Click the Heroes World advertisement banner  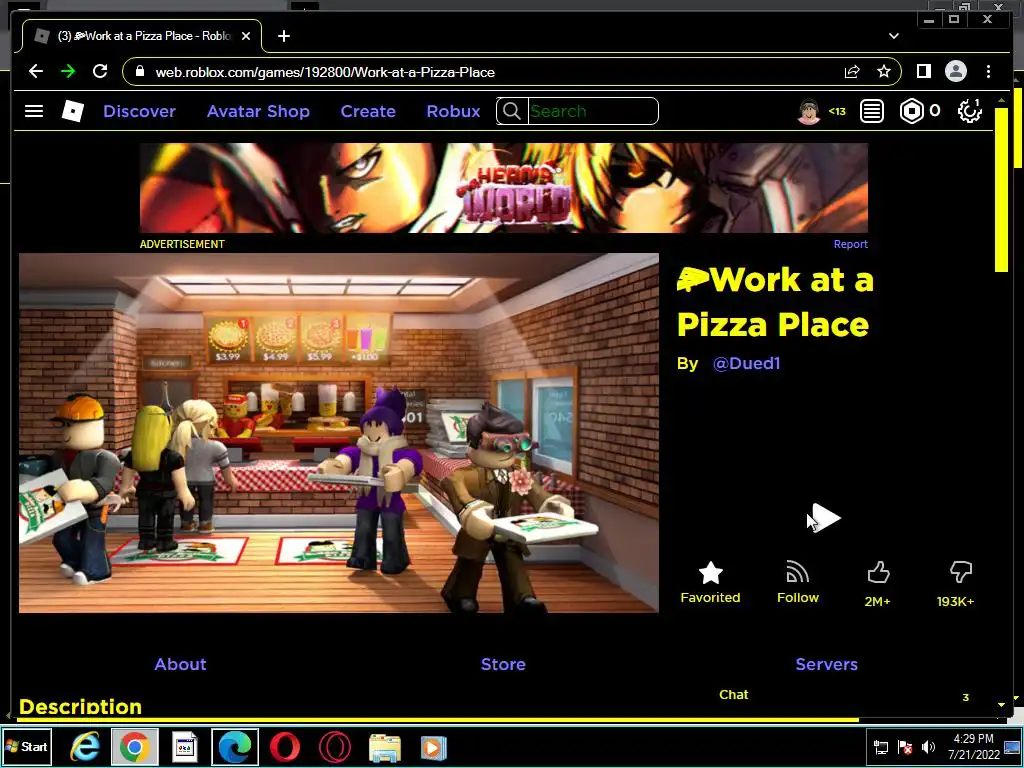tap(504, 188)
